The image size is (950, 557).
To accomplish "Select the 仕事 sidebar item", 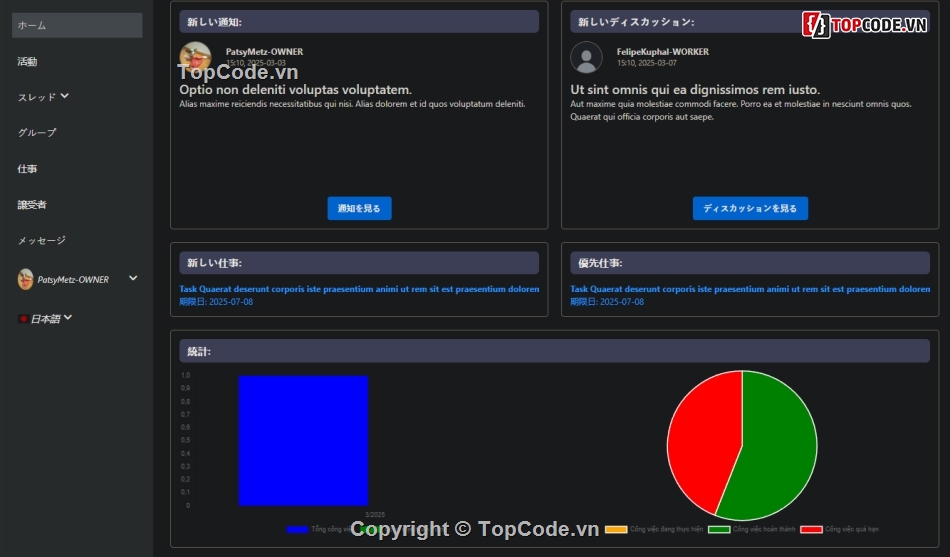I will point(27,168).
